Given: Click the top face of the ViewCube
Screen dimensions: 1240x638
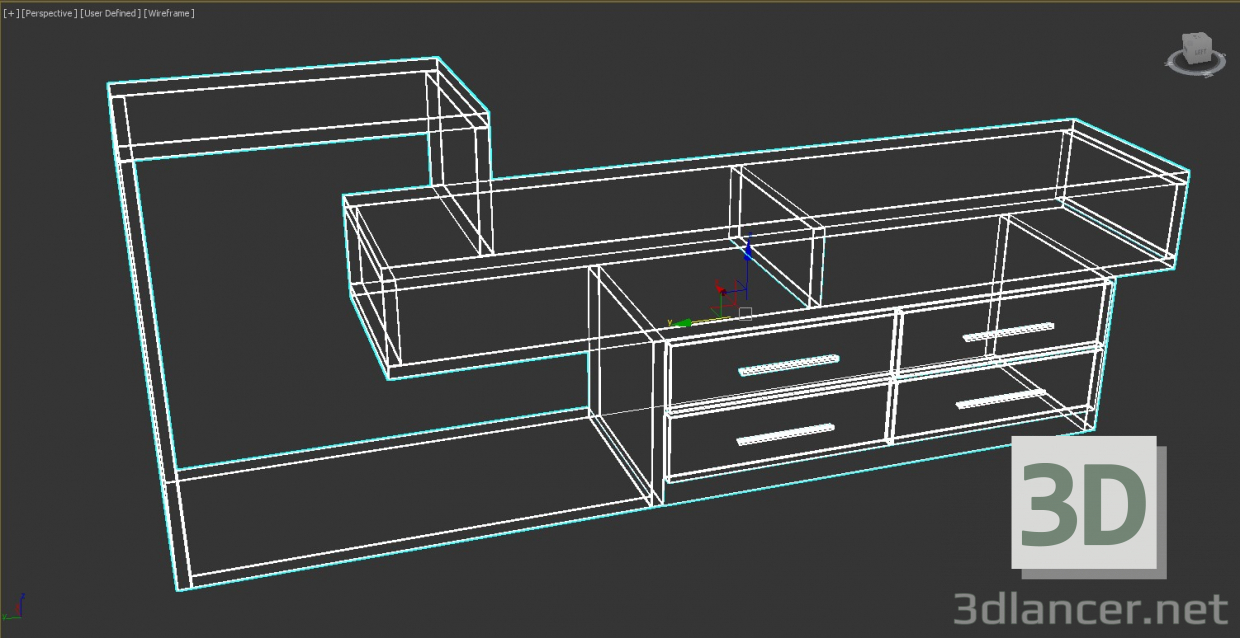Looking at the screenshot, I should coord(1197,37).
